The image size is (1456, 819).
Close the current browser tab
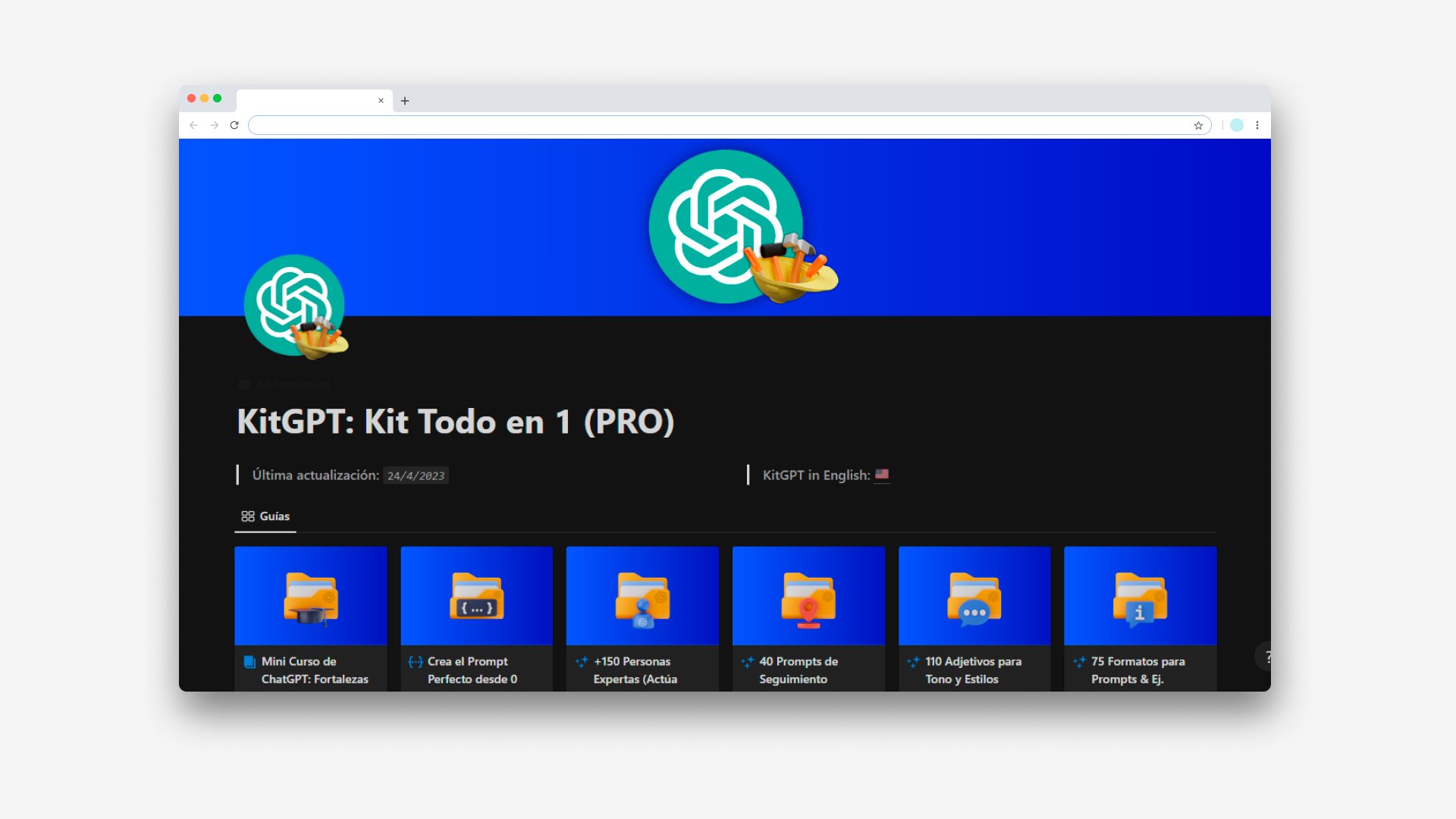381,100
